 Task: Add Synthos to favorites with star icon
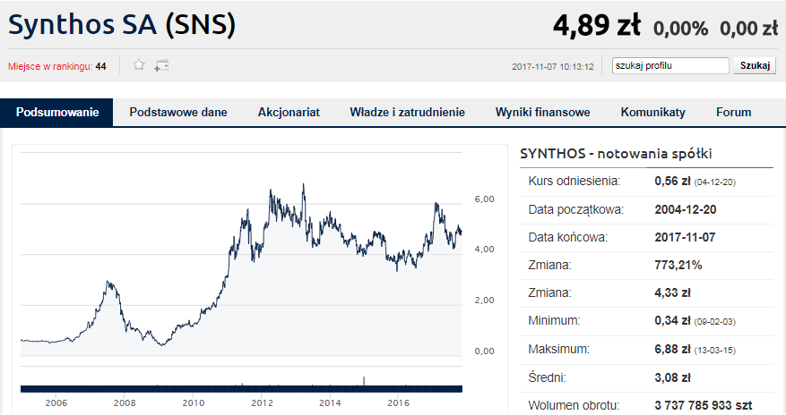(x=139, y=65)
